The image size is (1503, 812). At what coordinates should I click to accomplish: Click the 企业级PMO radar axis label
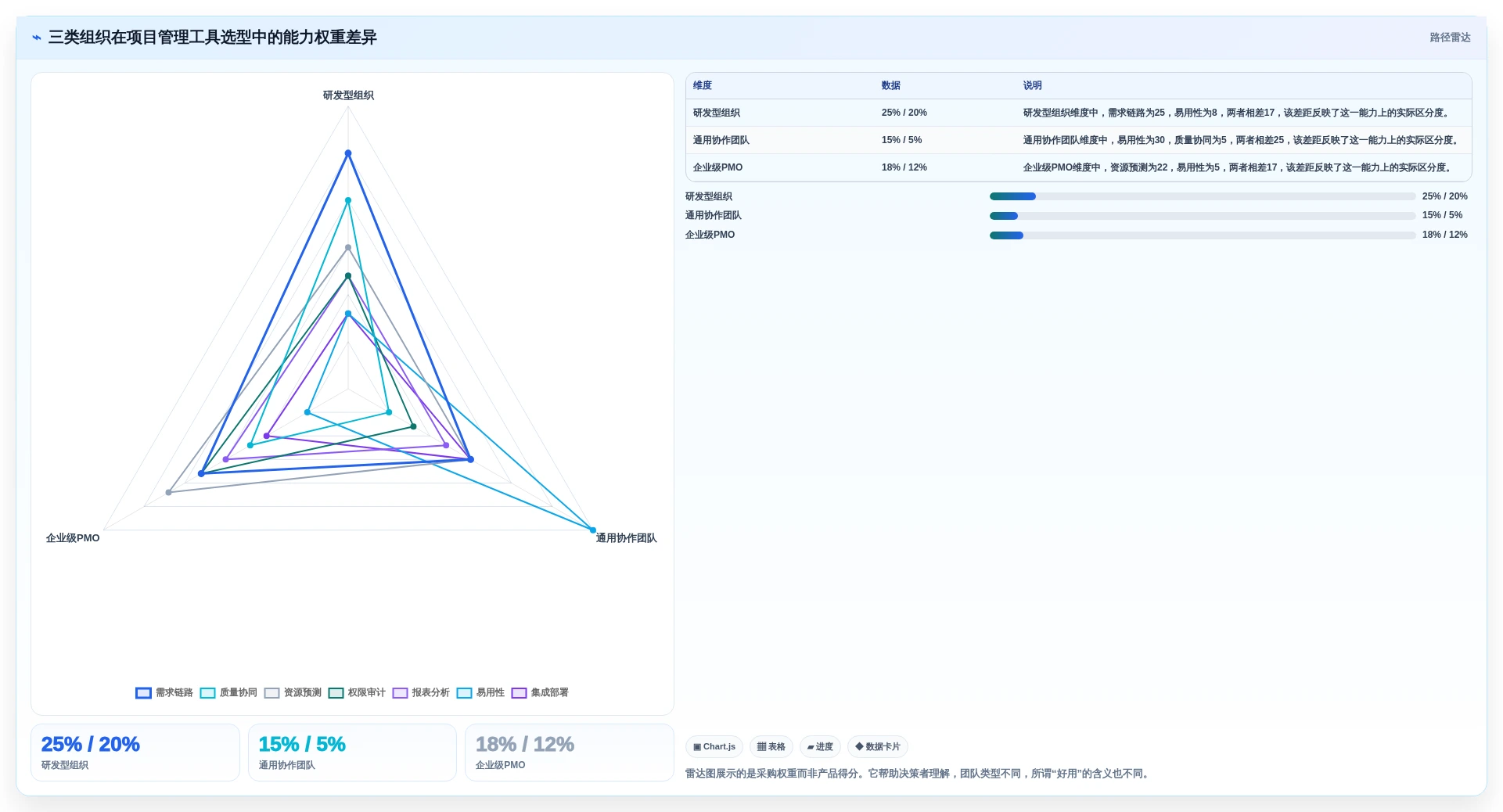(73, 538)
